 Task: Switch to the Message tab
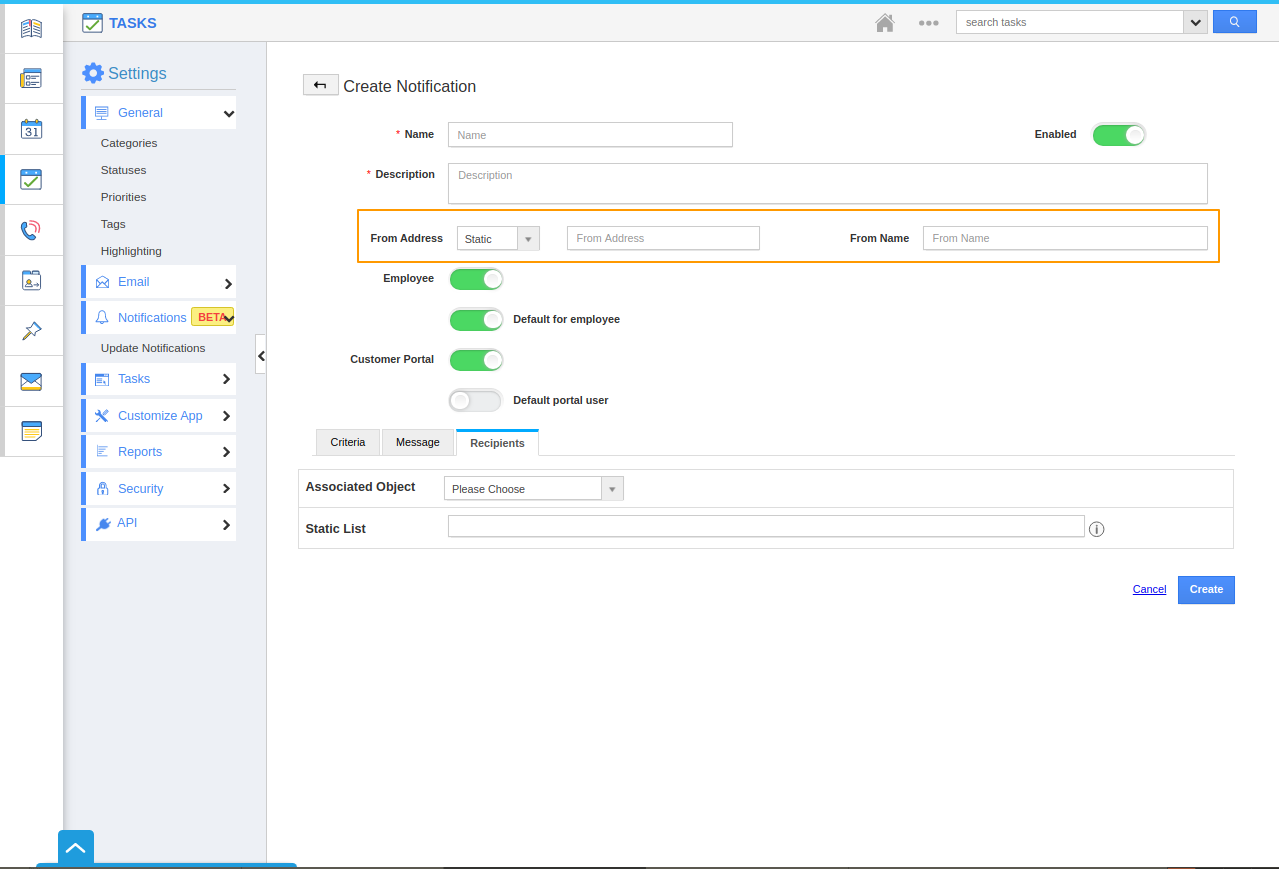tap(417, 442)
